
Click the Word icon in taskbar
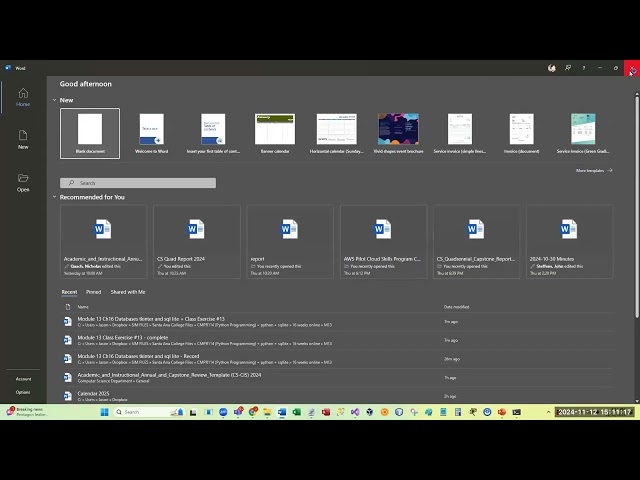click(282, 412)
